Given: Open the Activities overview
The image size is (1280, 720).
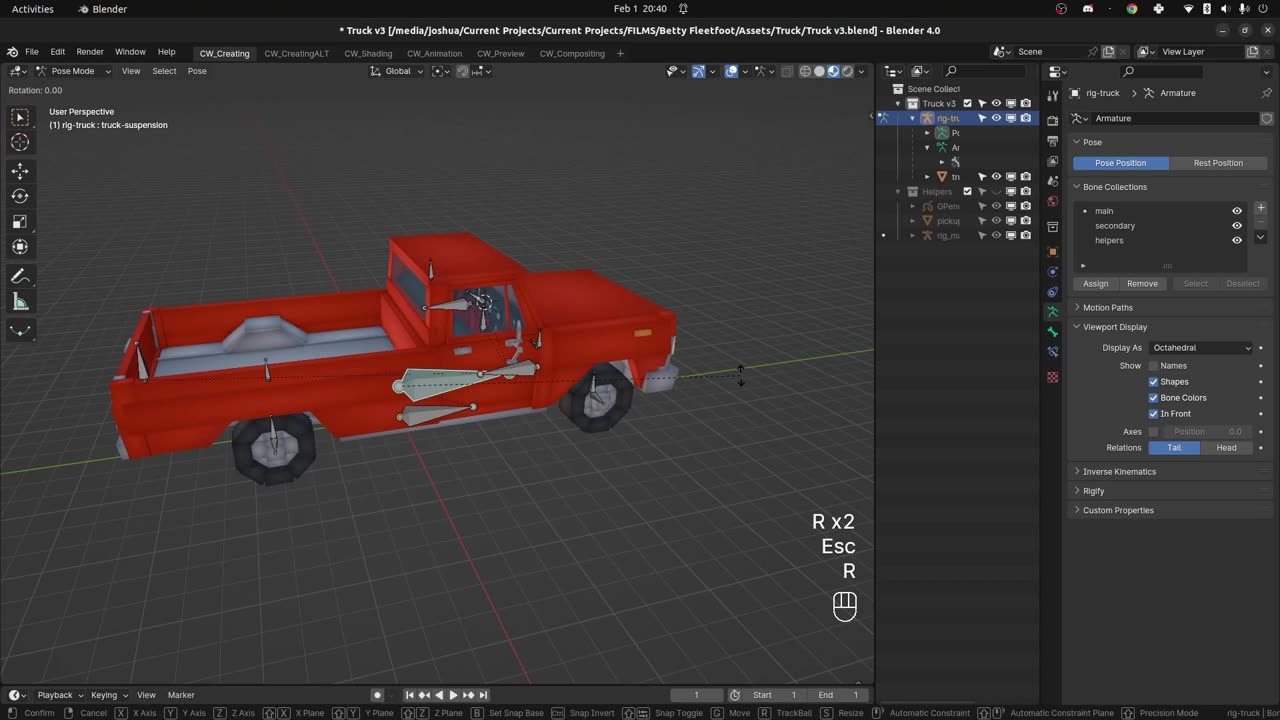Looking at the screenshot, I should (33, 9).
